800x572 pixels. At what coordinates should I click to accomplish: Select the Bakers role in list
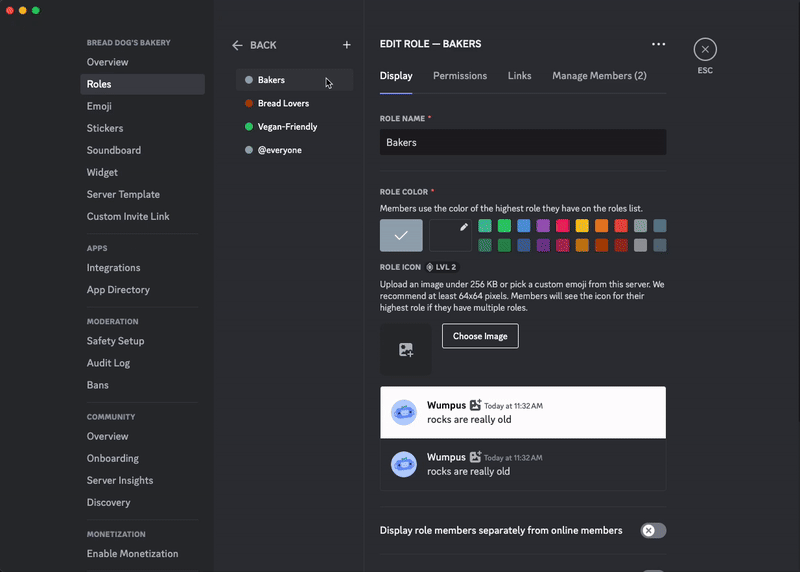click(294, 80)
